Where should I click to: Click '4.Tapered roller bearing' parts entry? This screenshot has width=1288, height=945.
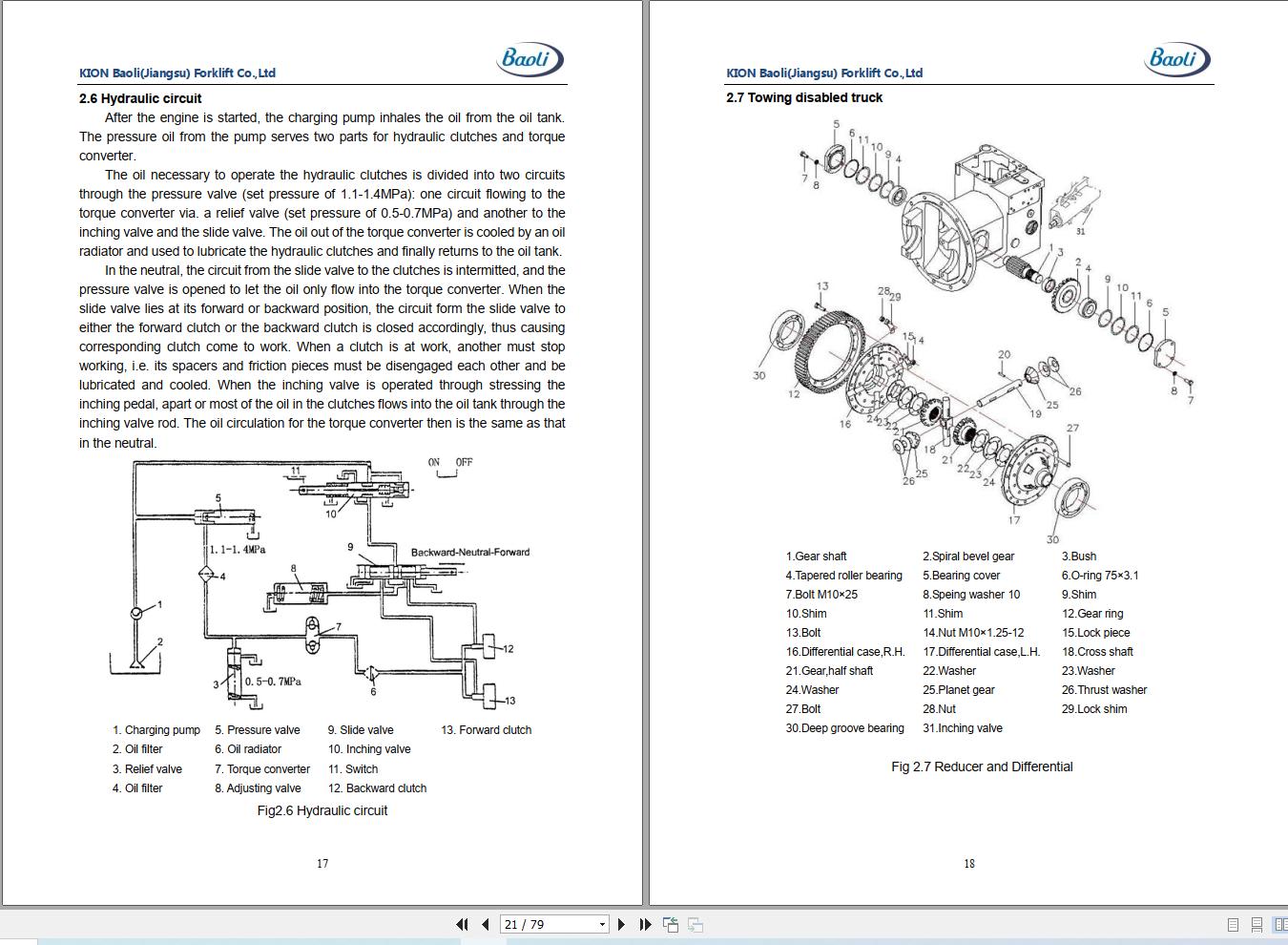tap(843, 576)
